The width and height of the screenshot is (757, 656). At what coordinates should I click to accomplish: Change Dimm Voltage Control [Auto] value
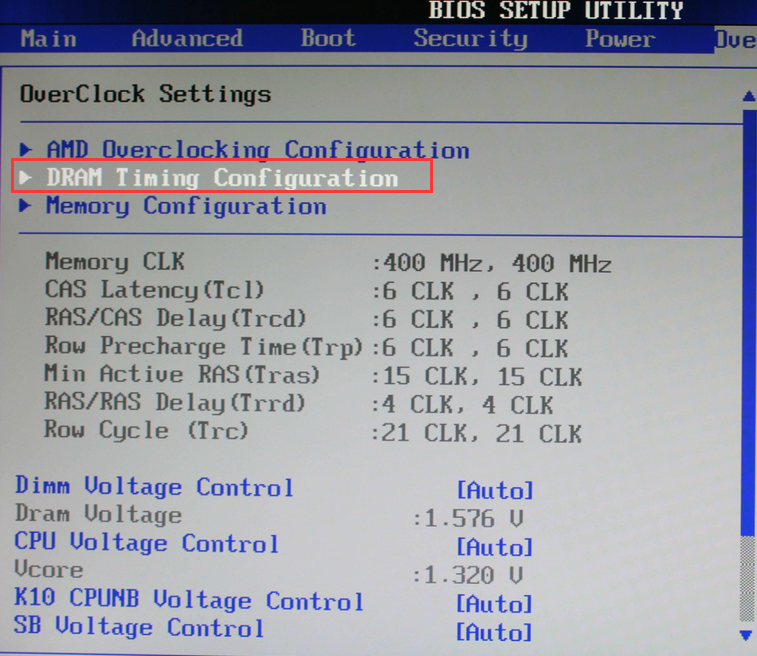tap(495, 490)
